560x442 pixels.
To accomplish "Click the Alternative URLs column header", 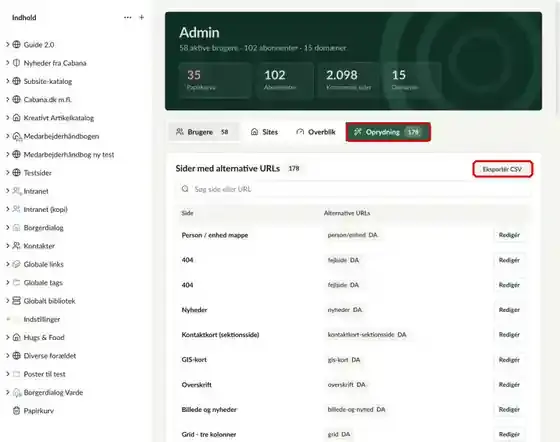I will (347, 213).
